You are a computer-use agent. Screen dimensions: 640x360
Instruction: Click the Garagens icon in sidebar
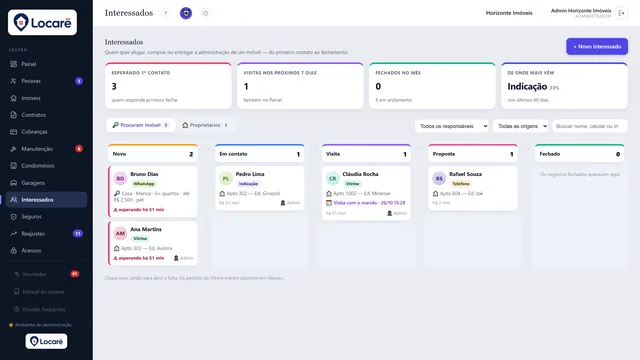(13, 183)
